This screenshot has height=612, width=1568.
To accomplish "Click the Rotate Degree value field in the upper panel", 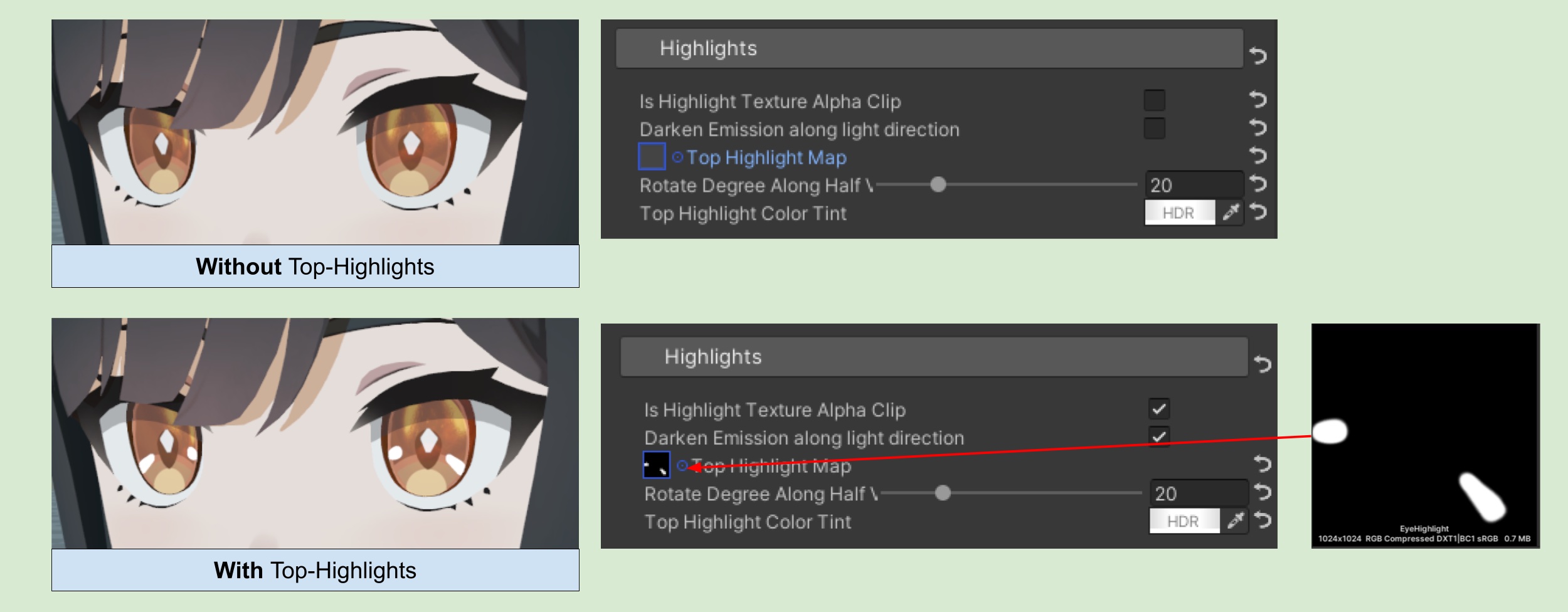I will (1193, 185).
